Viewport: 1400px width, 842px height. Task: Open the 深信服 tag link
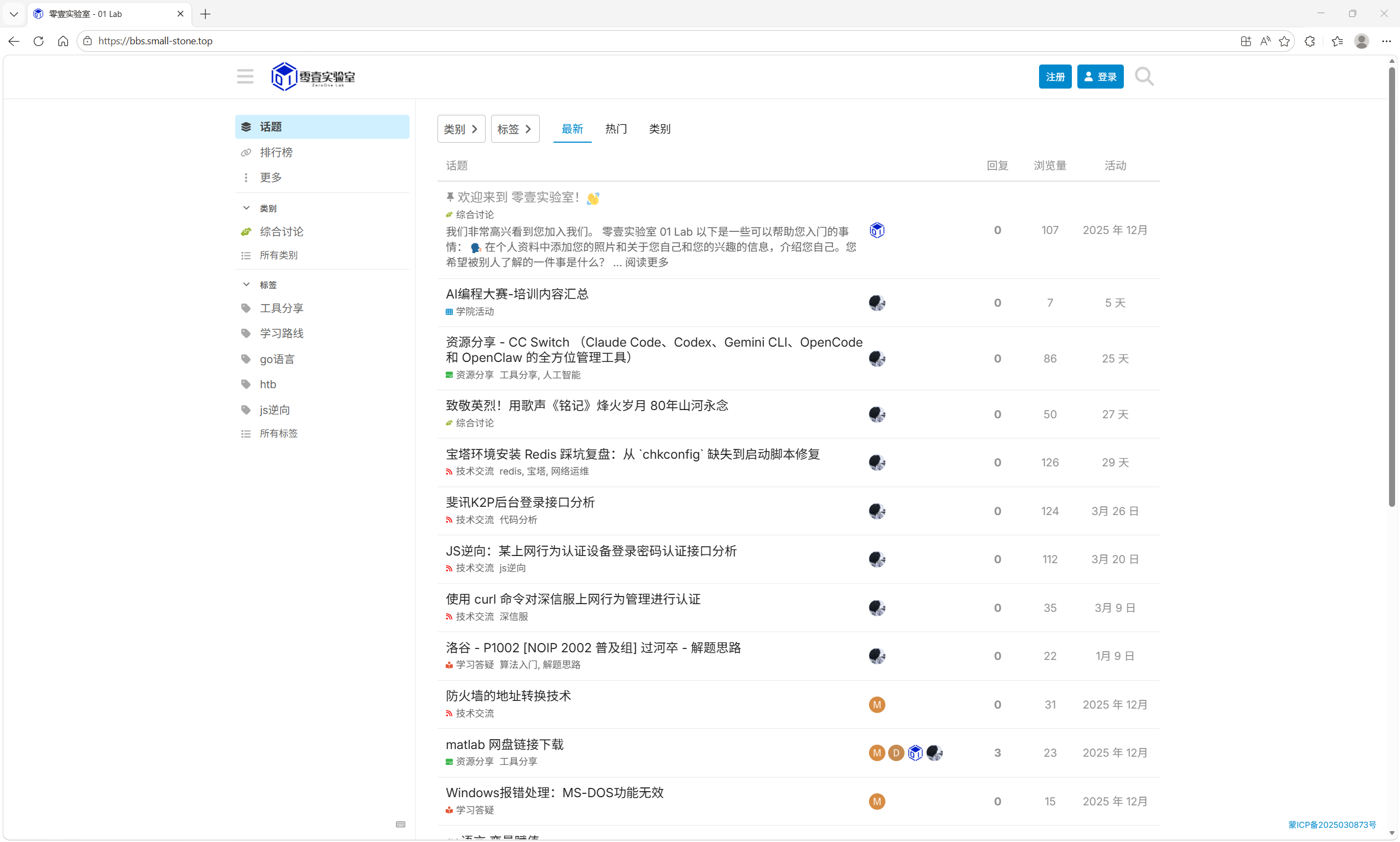514,616
